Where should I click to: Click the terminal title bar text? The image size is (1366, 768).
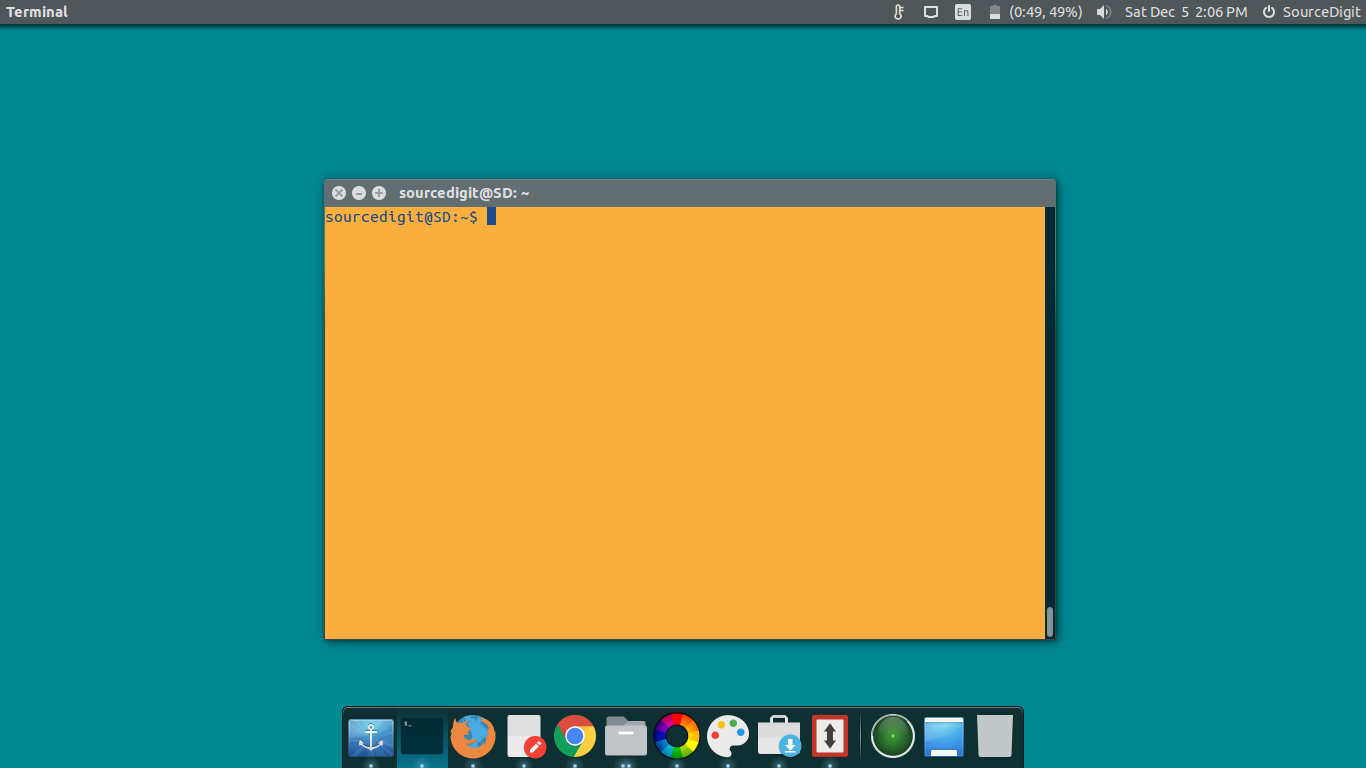pyautogui.click(x=464, y=193)
